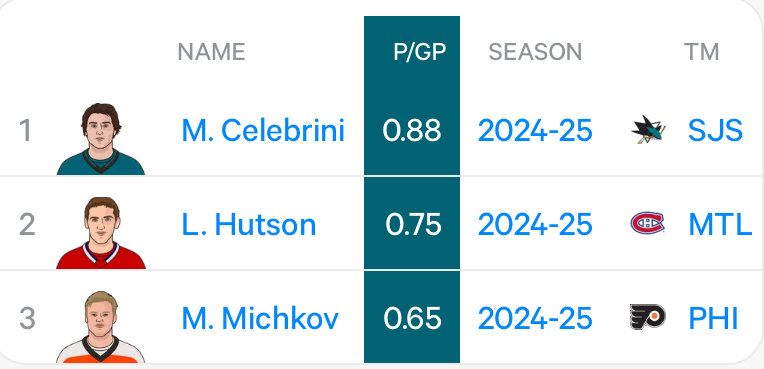The image size is (764, 369).
Task: Open the L. Hutson player link
Action: [248, 224]
